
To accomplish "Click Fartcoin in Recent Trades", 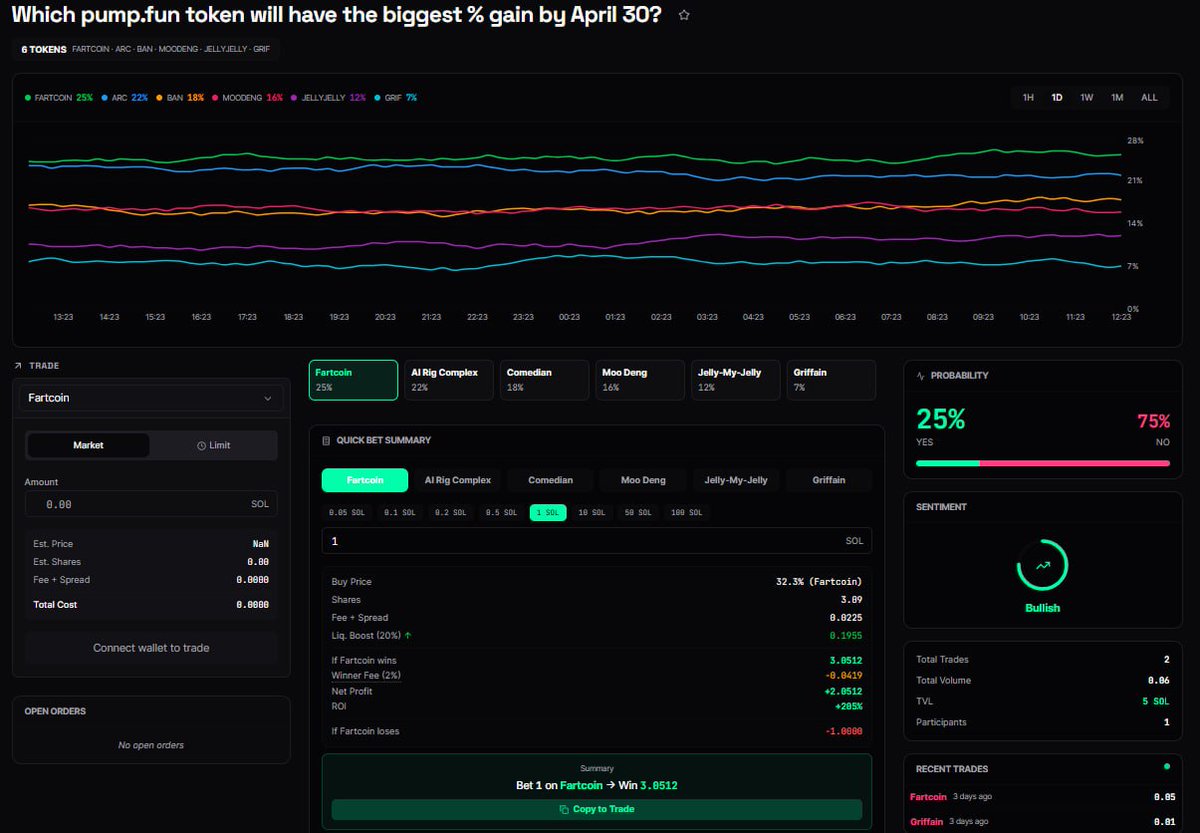I will pyautogui.click(x=928, y=797).
